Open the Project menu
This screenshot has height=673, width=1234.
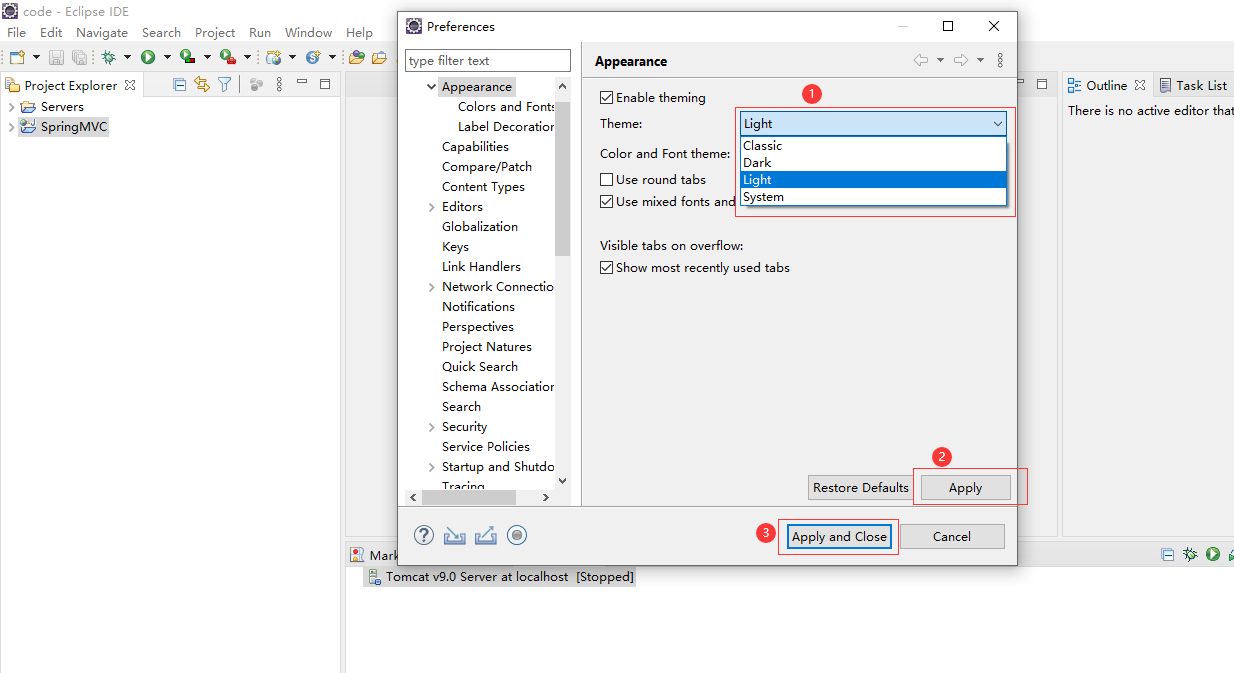point(215,33)
